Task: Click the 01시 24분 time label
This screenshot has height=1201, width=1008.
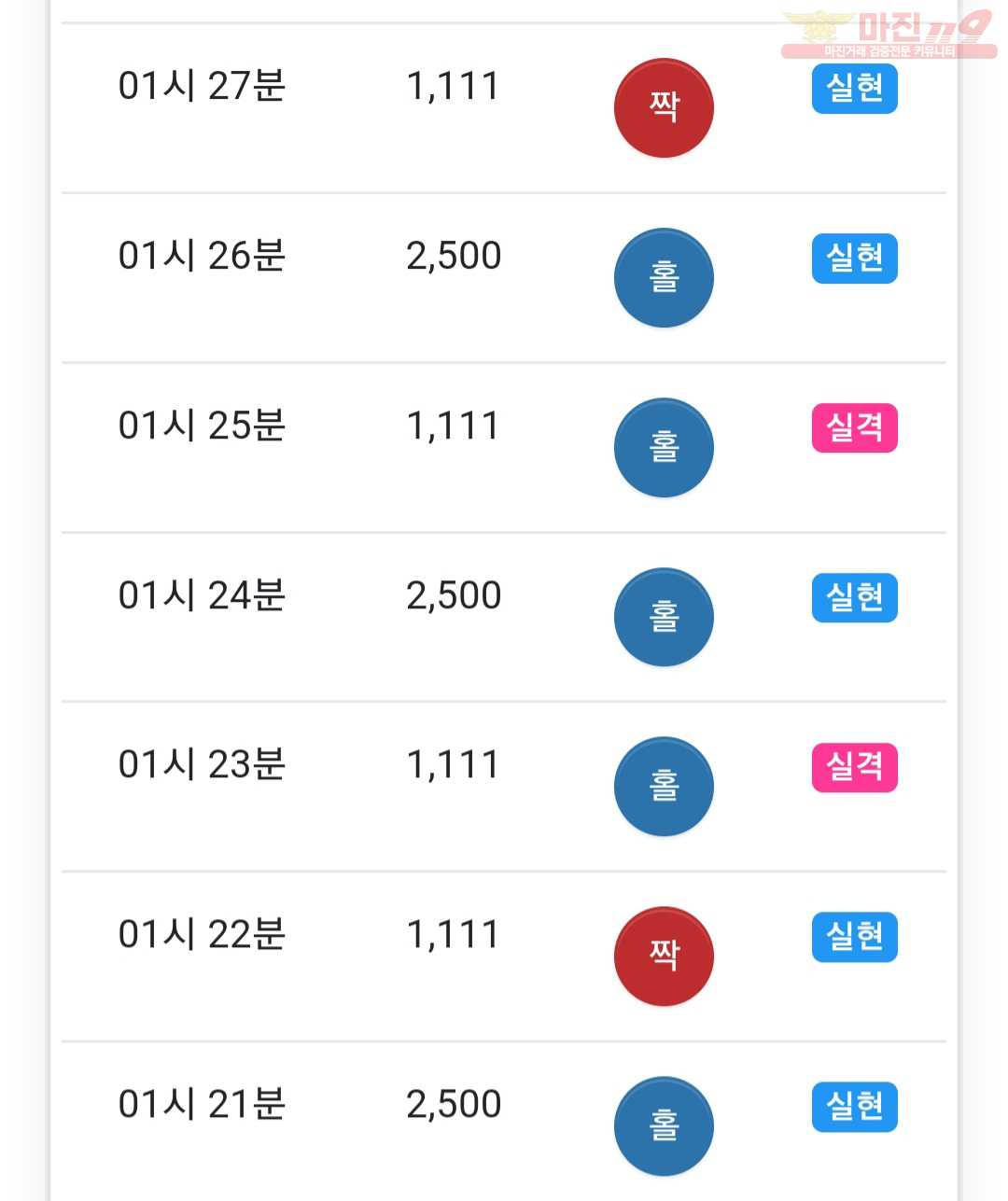Action: pos(202,595)
